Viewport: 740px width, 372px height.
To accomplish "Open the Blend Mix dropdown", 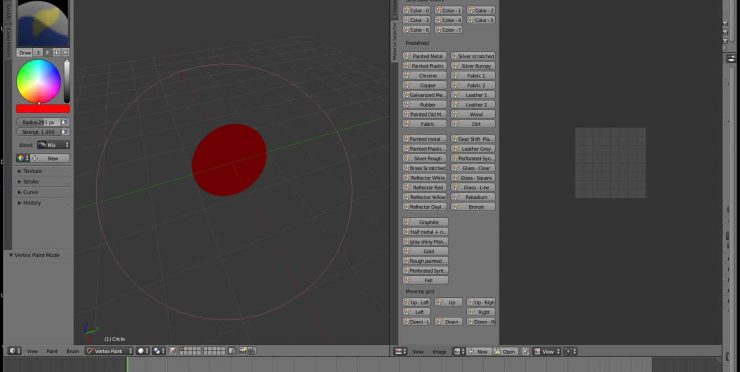I will coord(53,145).
